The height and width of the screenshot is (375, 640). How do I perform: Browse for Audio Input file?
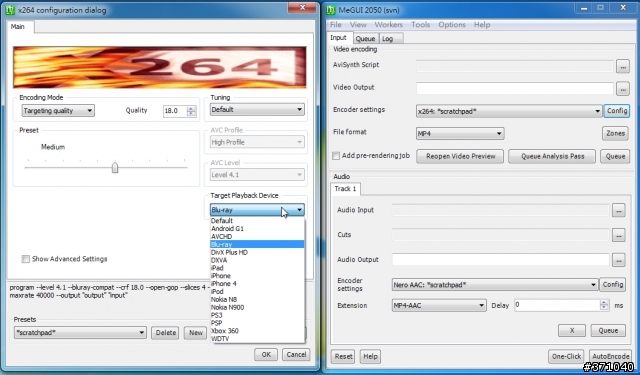[x=618, y=211]
